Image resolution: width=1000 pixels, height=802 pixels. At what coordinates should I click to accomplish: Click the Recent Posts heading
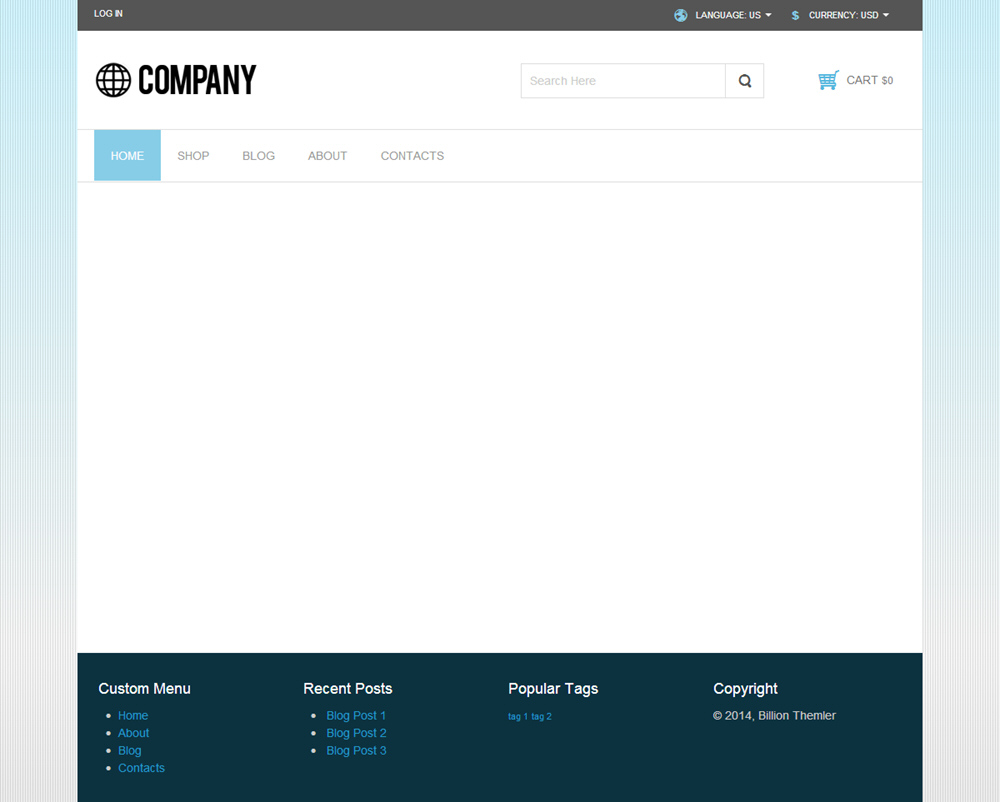(348, 689)
